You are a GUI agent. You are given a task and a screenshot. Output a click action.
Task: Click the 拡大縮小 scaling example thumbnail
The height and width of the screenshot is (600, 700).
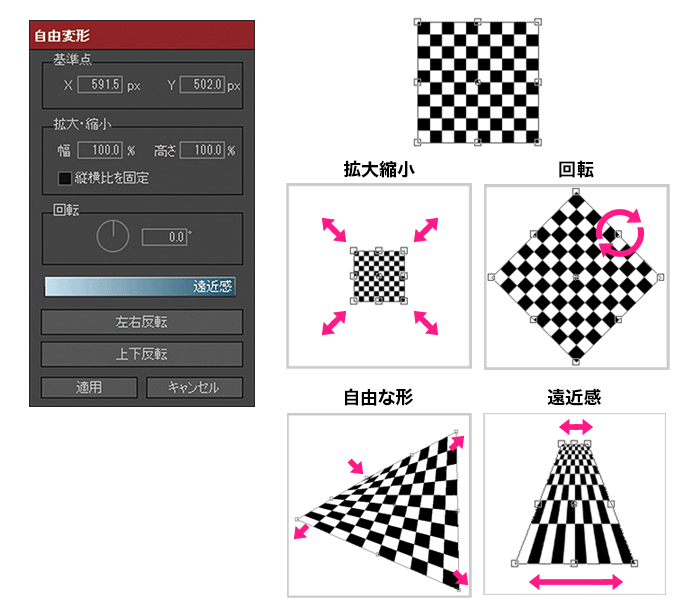point(380,275)
